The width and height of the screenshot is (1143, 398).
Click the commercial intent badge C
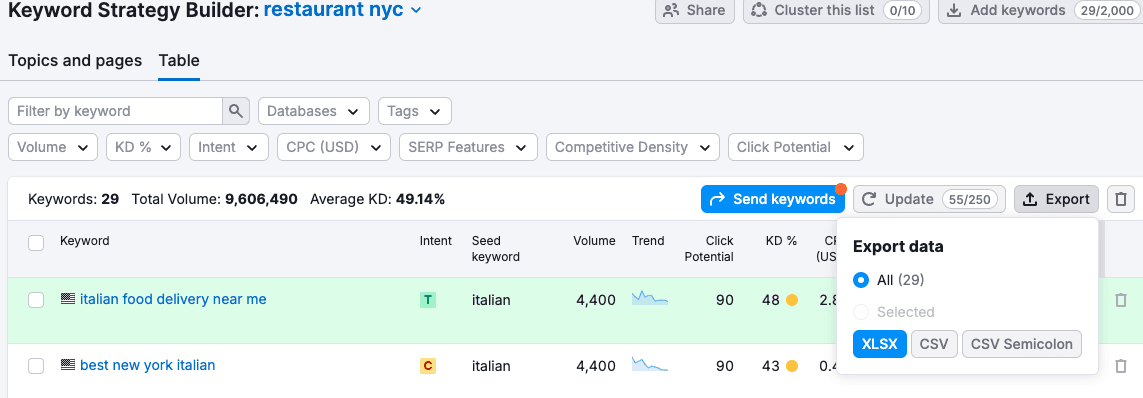428,366
